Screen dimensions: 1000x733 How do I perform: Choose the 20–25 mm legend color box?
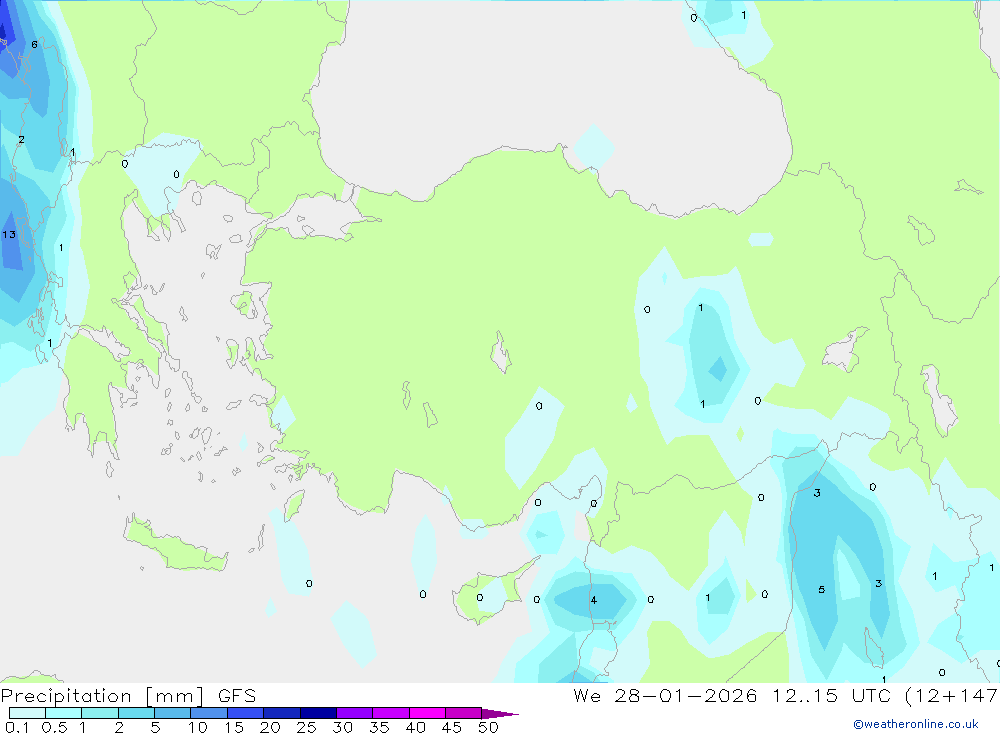(x=282, y=713)
